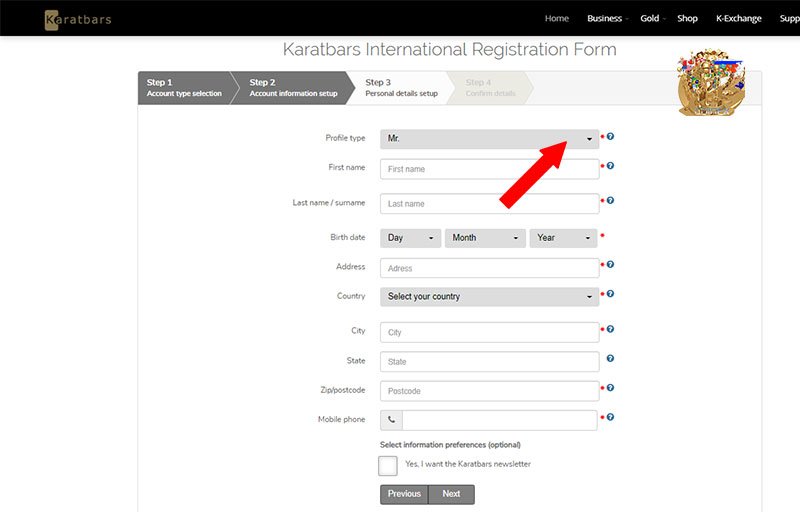Viewport: 800px width, 512px height.
Task: Focus the Last name input field
Action: click(x=489, y=203)
